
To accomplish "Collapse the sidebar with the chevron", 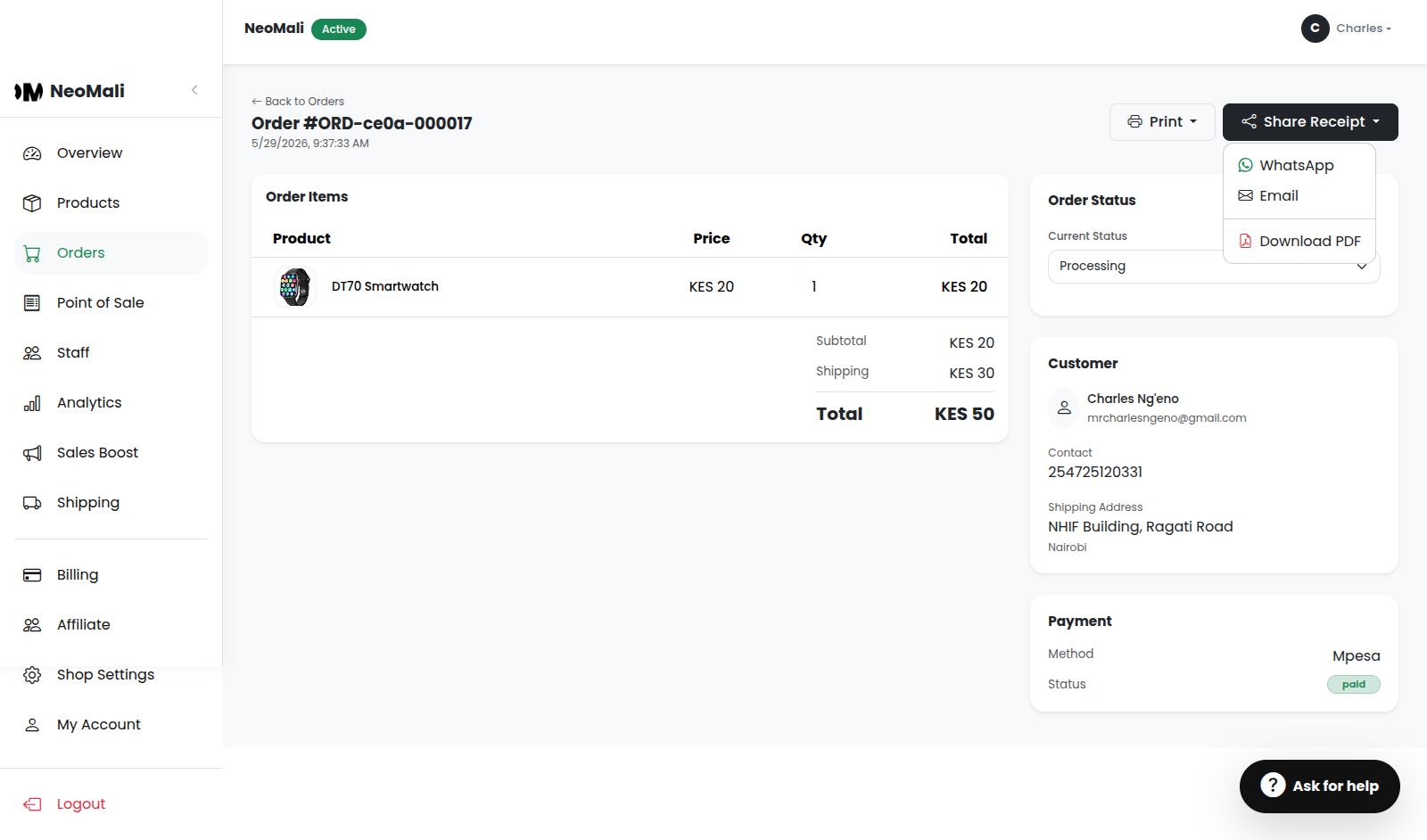I will pos(194,90).
